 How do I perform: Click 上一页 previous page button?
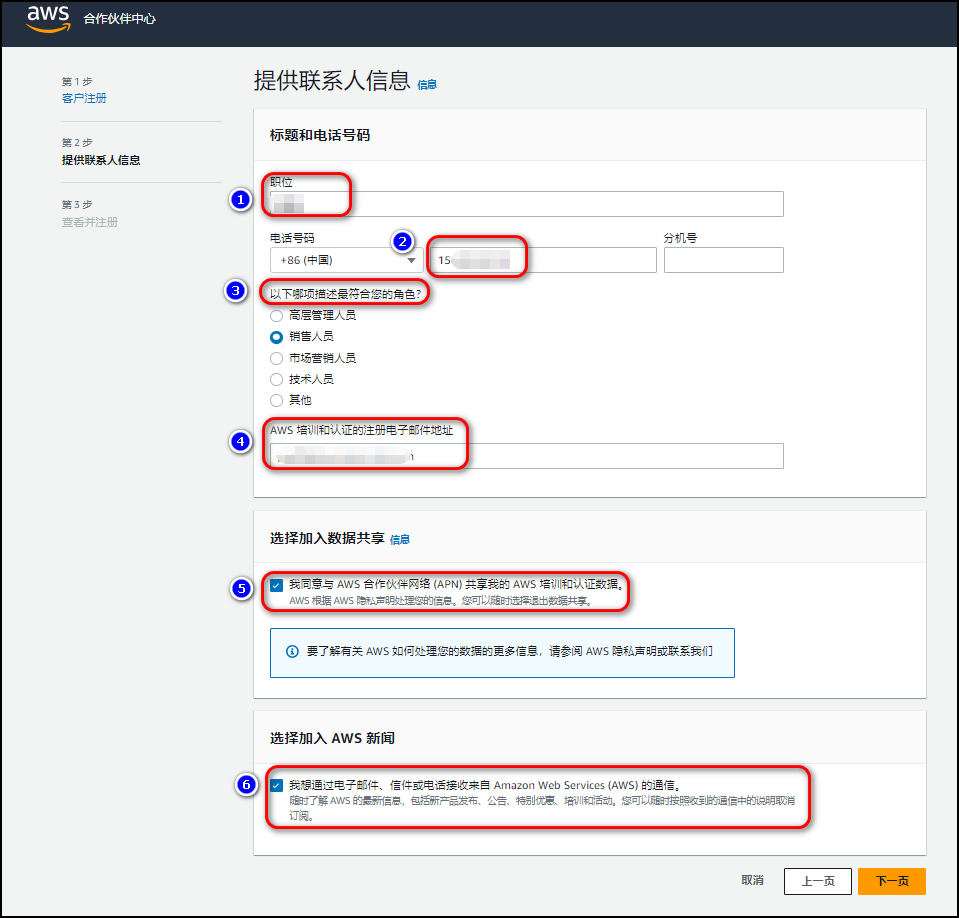tap(818, 881)
